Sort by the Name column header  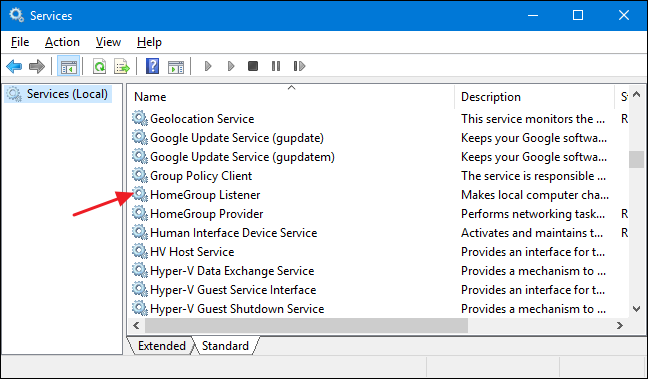(x=291, y=97)
